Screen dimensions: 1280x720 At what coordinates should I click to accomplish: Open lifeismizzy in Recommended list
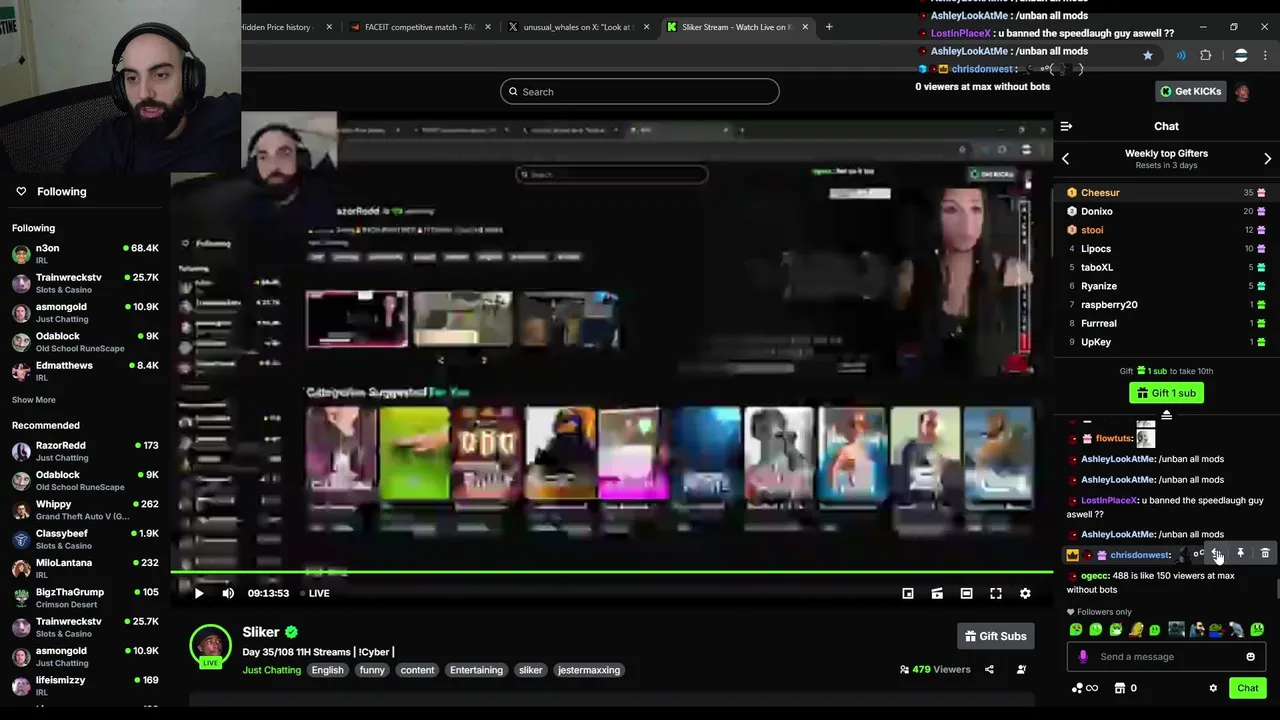click(x=85, y=685)
